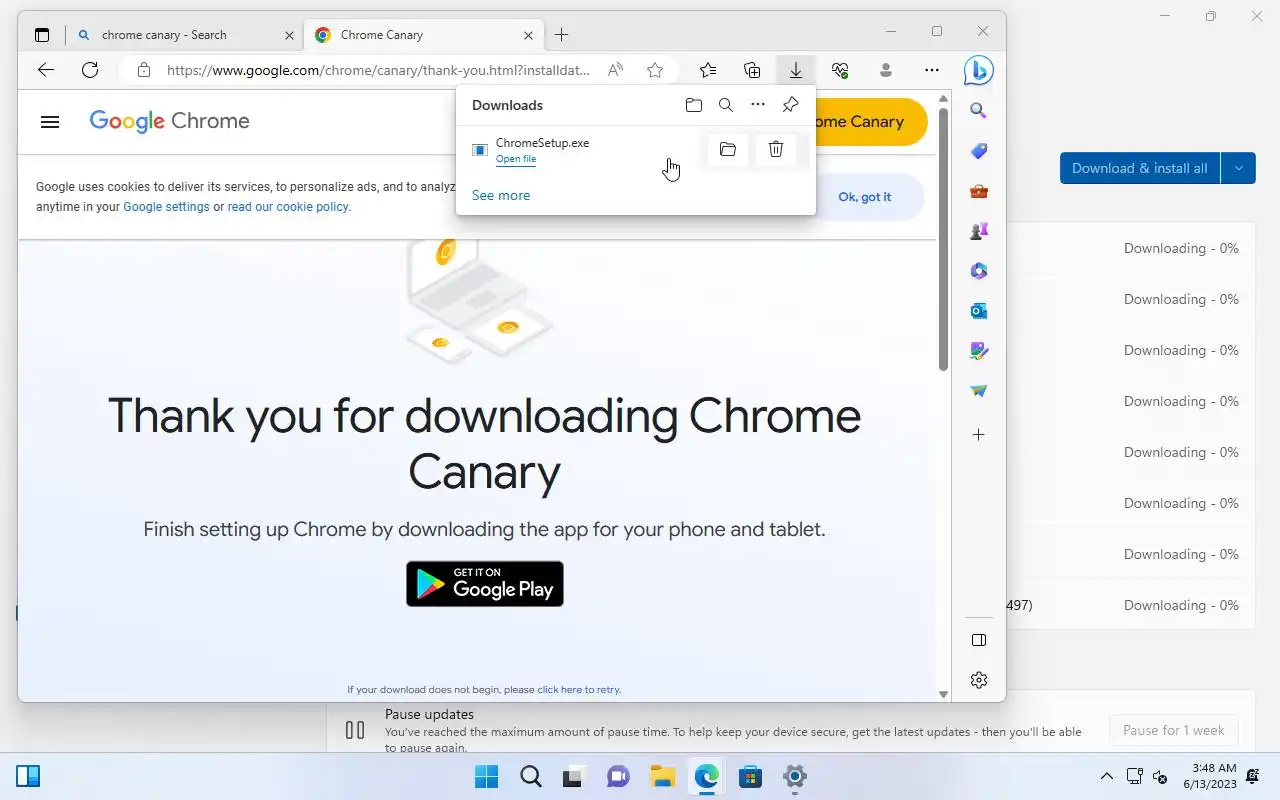Open the Favorites list icon
The width and height of the screenshot is (1280, 800).
click(708, 70)
